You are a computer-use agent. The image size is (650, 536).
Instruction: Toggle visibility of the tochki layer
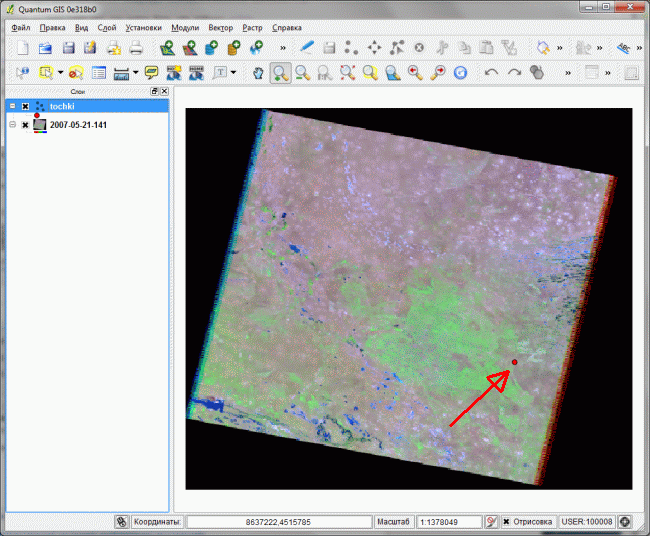click(x=25, y=106)
